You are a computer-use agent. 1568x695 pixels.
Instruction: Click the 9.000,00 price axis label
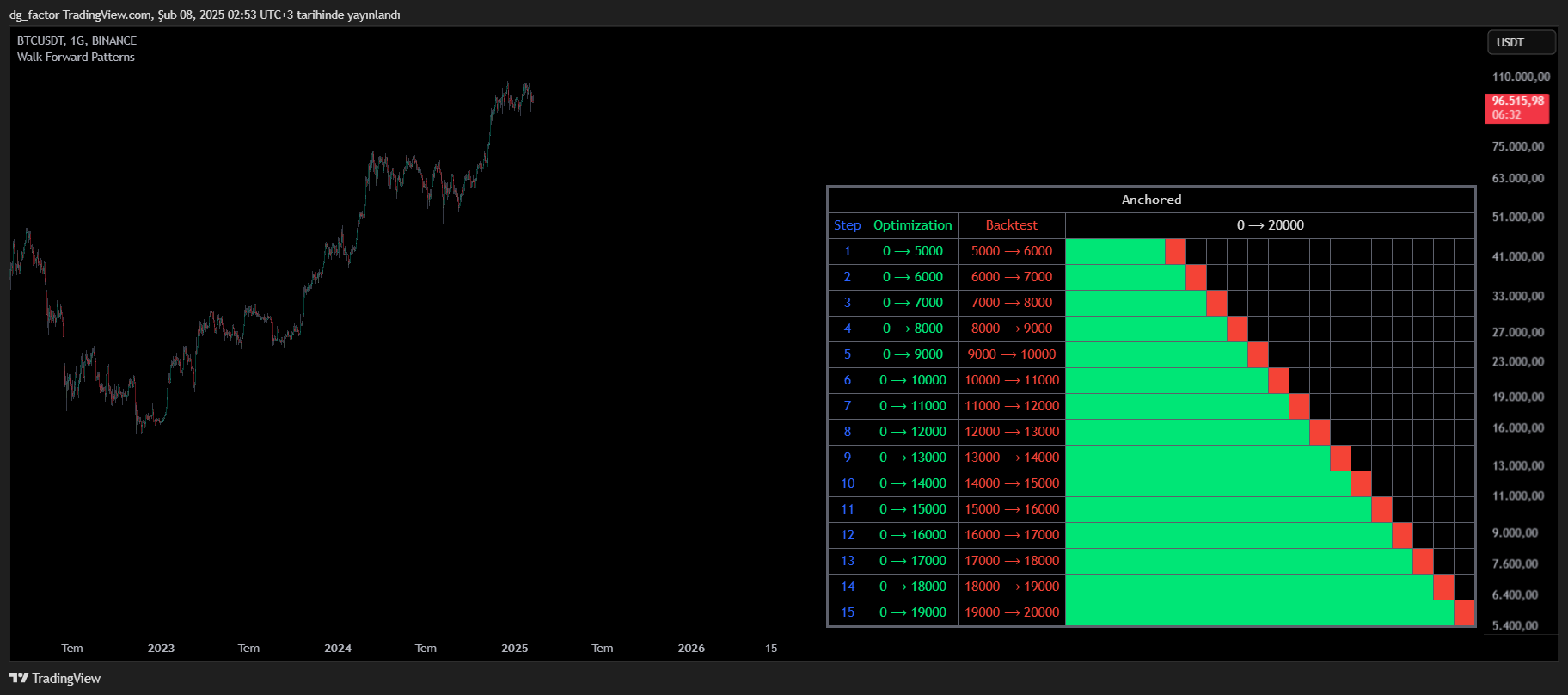[1515, 532]
